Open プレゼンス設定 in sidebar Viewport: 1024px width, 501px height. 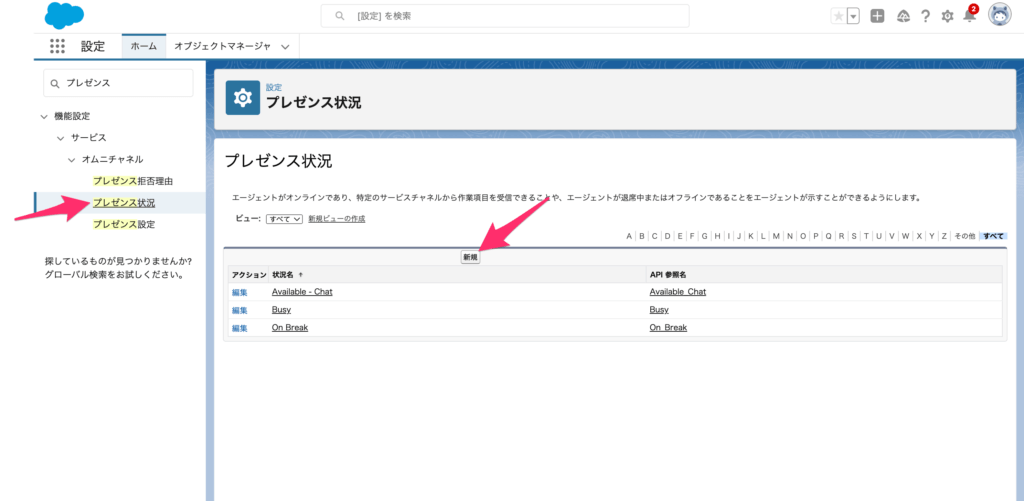(x=123, y=224)
